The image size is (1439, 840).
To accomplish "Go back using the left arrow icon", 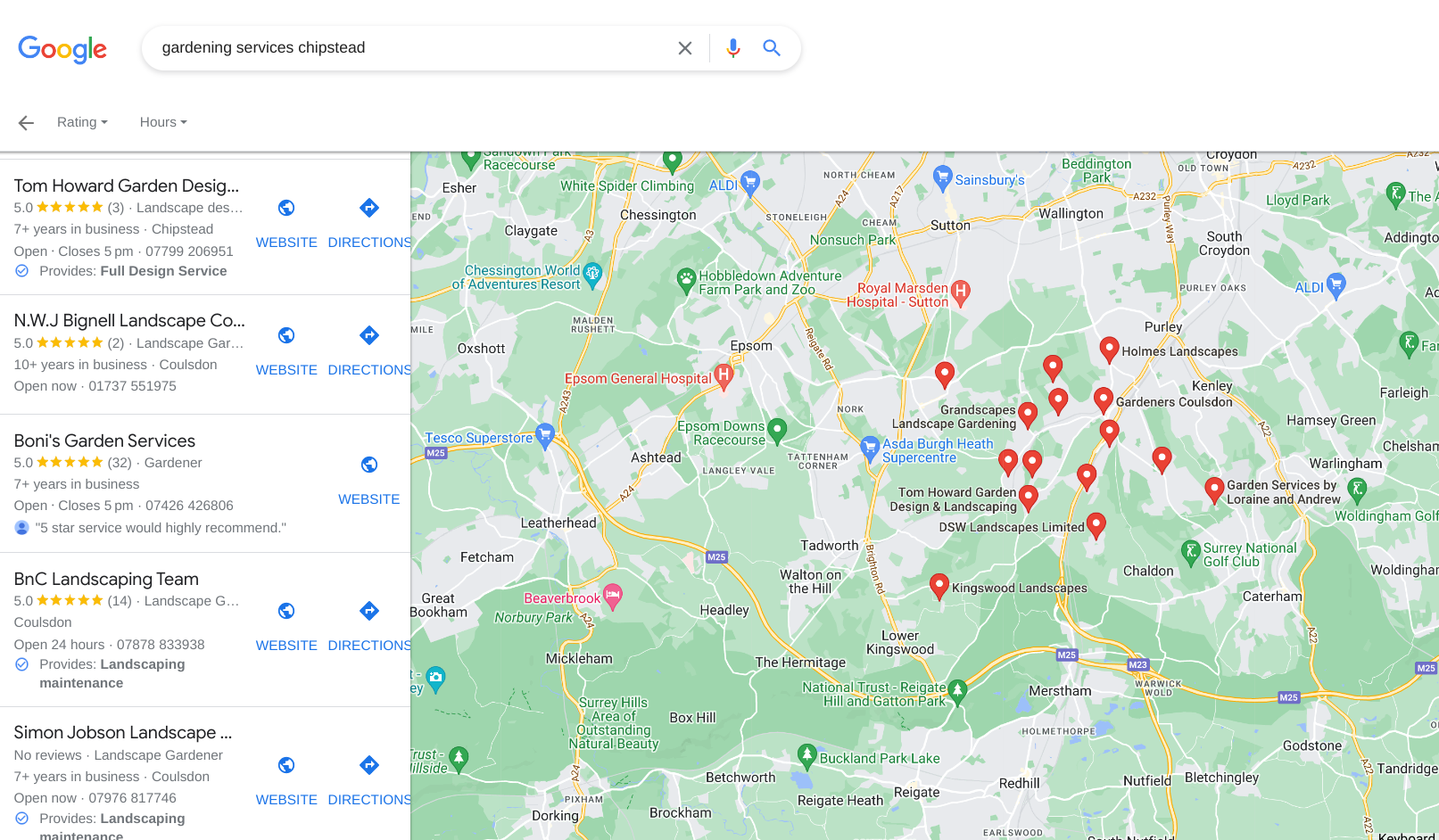I will 26,123.
